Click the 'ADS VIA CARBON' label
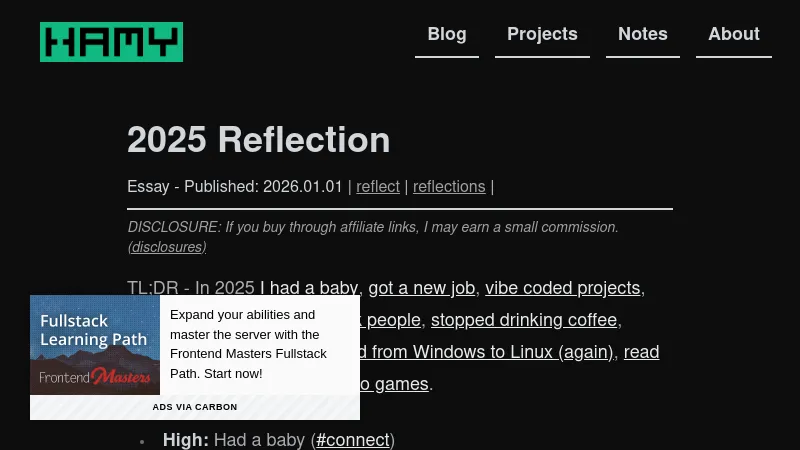The image size is (800, 450). tap(195, 407)
